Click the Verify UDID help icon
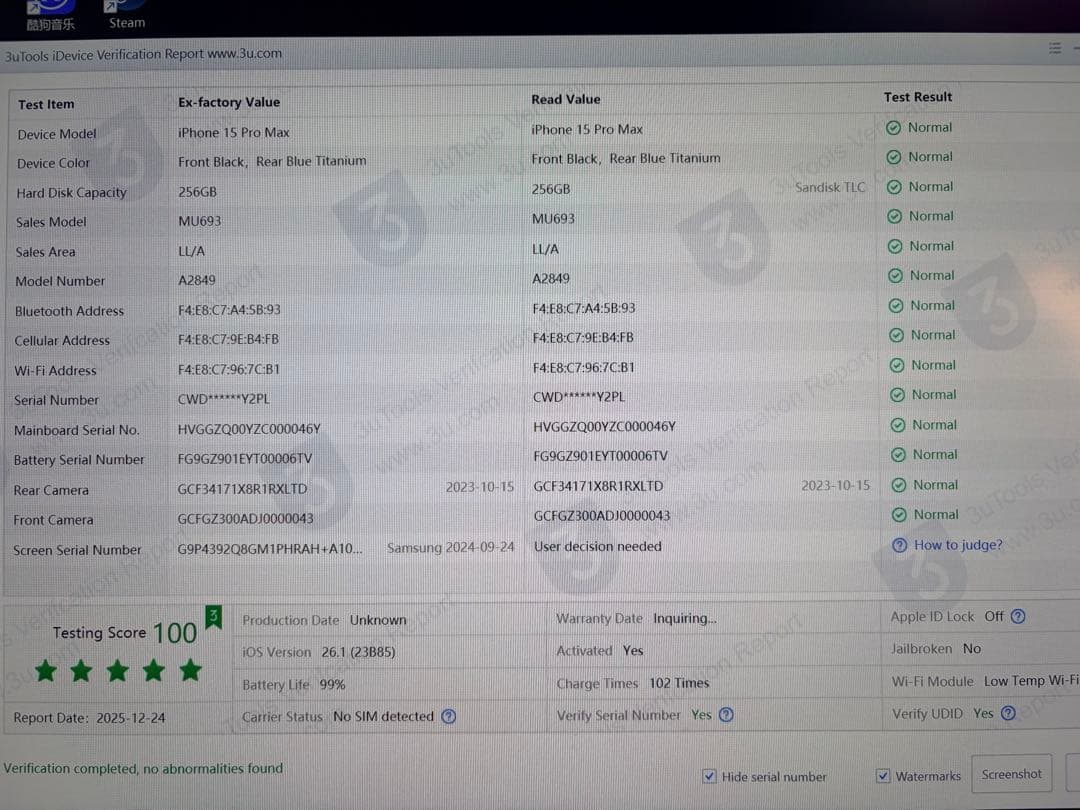This screenshot has height=810, width=1080. (1008, 713)
